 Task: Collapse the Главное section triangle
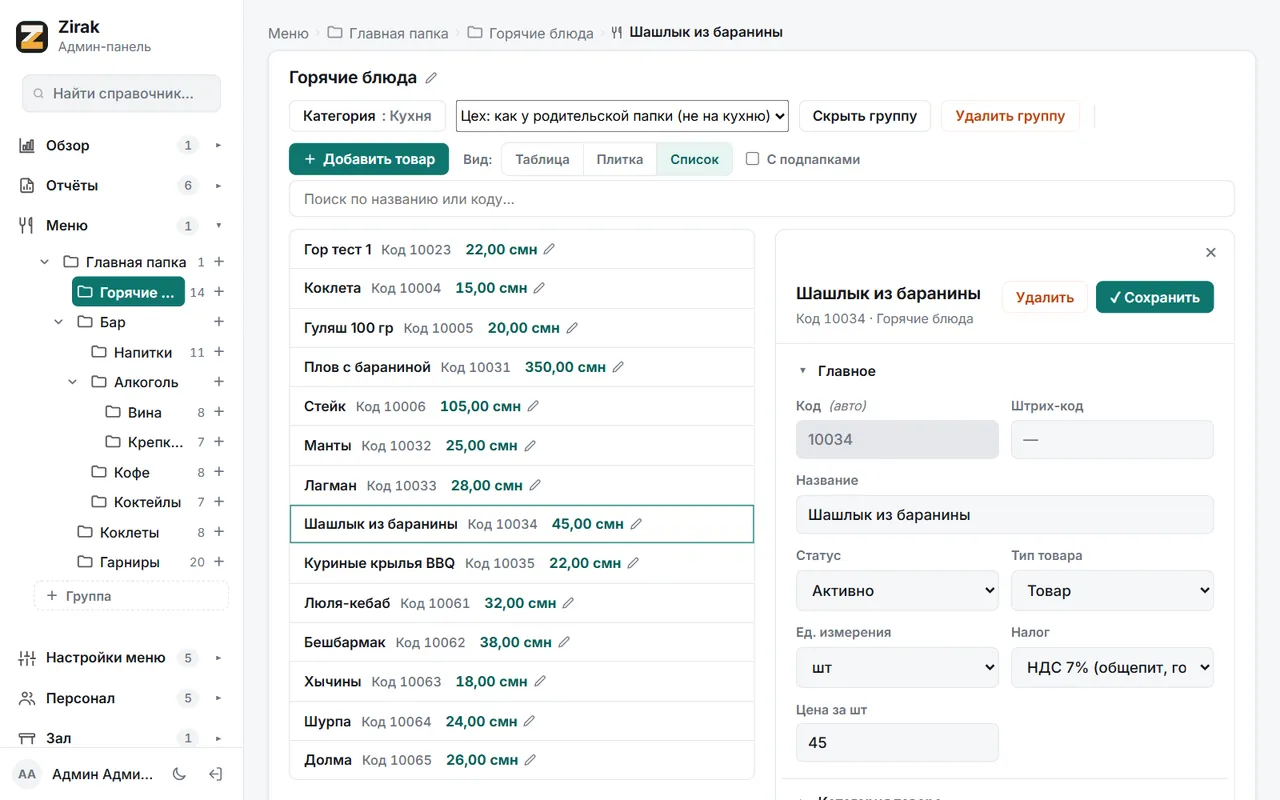pos(802,371)
